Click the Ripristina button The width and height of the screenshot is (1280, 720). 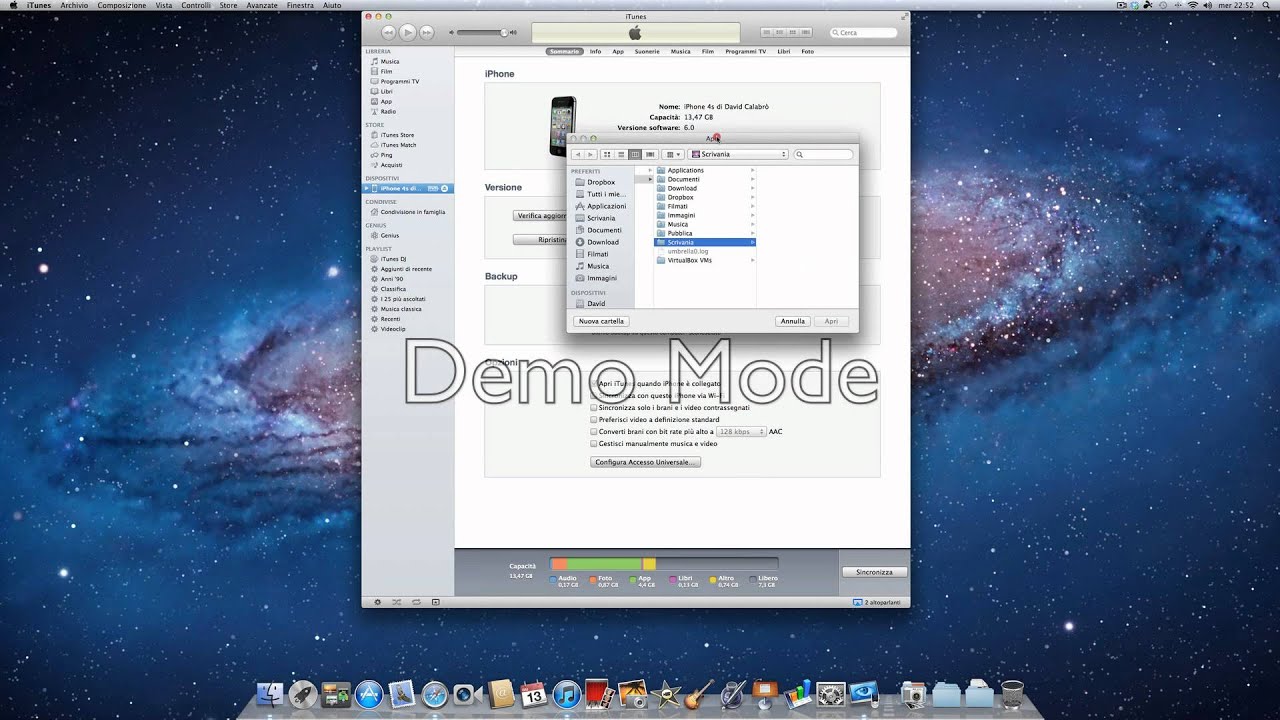(541, 240)
